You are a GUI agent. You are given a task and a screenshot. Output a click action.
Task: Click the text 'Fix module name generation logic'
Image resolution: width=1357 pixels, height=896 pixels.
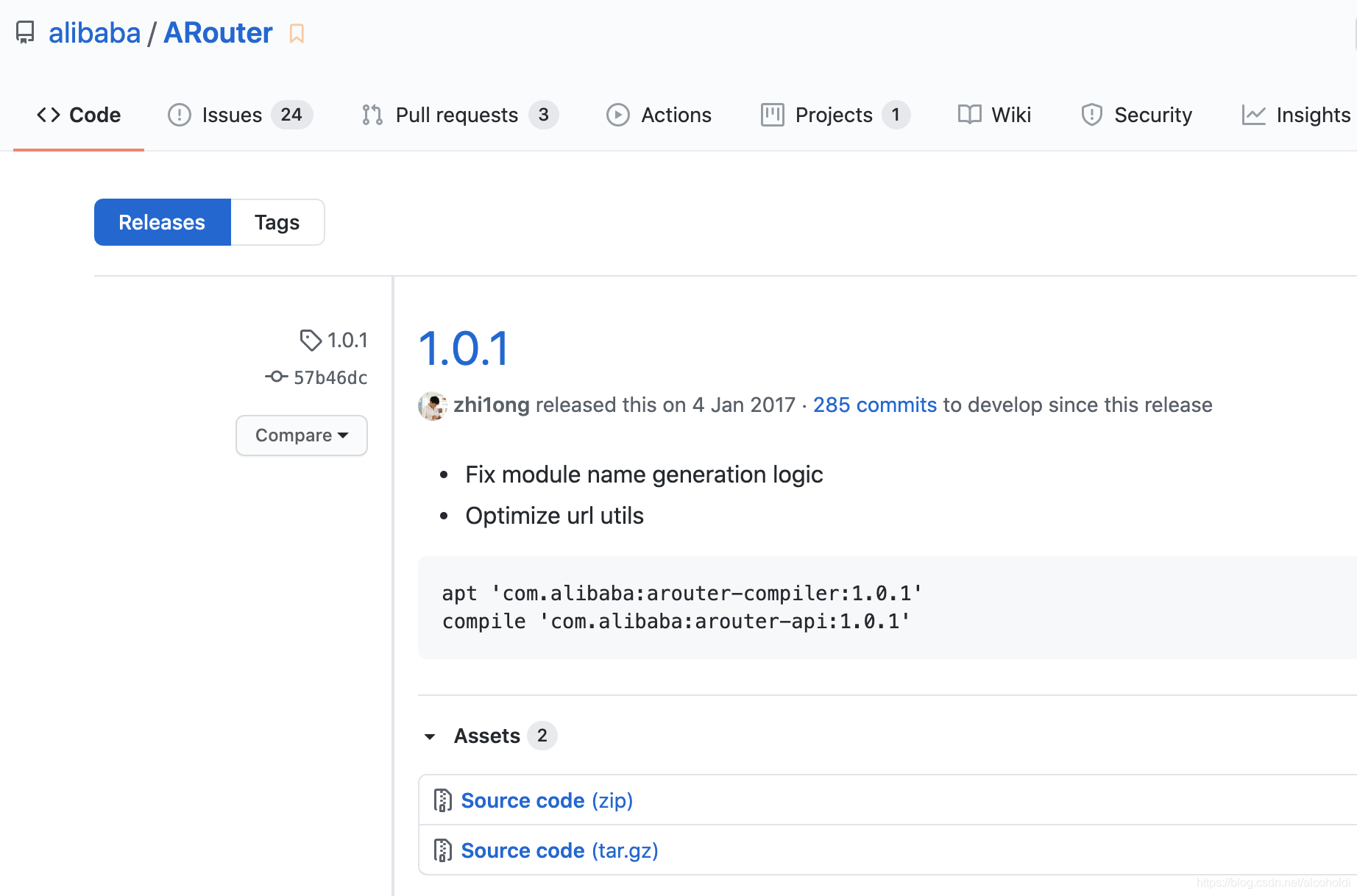click(644, 474)
